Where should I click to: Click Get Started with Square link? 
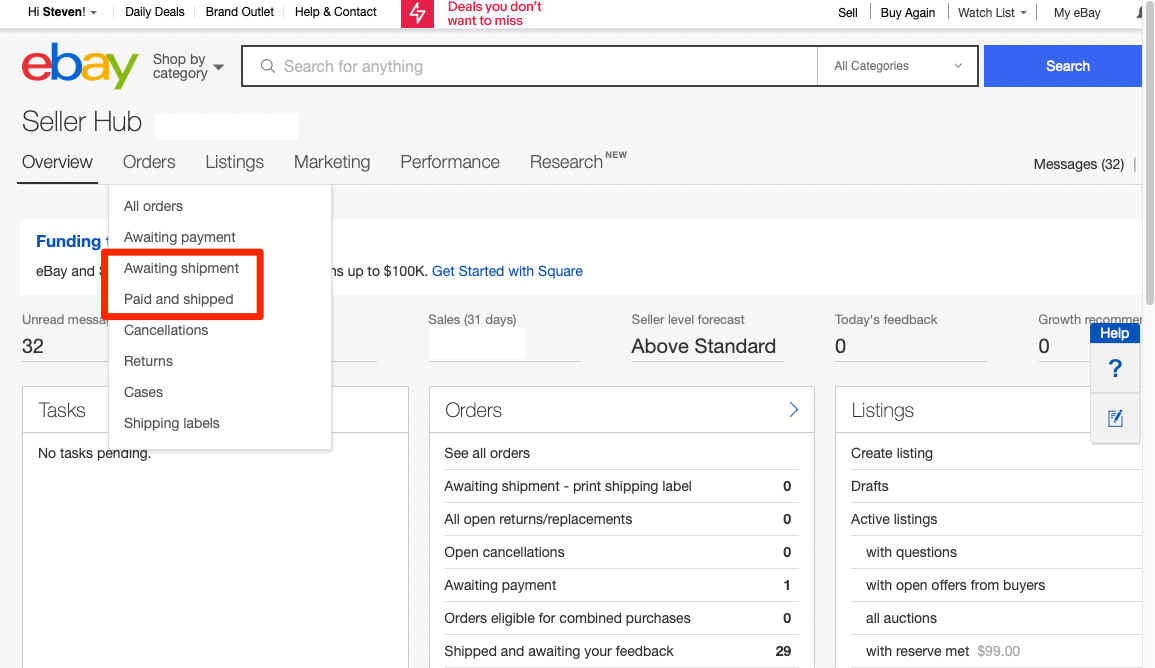tap(507, 271)
